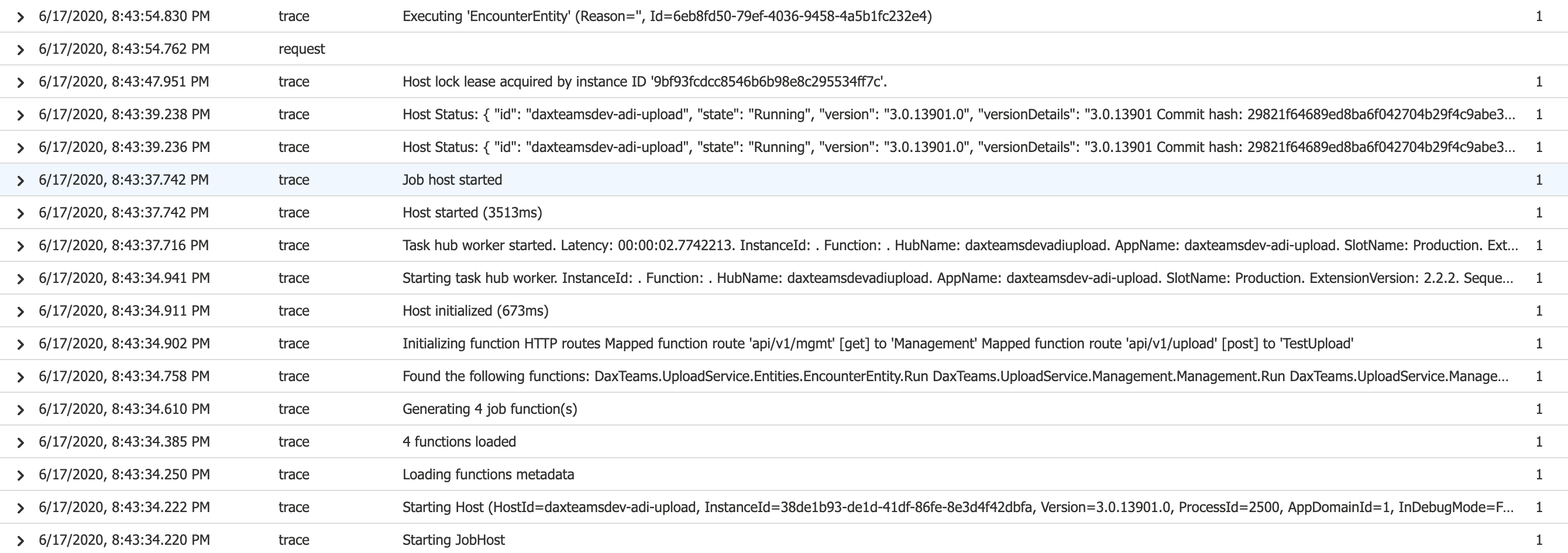Expand the 'Loading functions metadata' log entry
1568x553 pixels.
[21, 475]
